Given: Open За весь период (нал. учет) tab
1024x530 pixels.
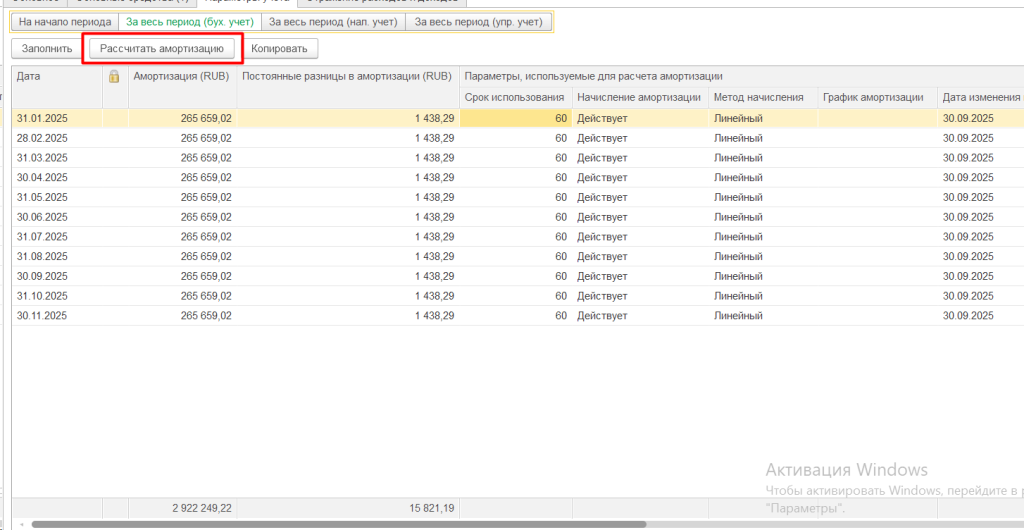Looking at the screenshot, I should click(x=333, y=21).
